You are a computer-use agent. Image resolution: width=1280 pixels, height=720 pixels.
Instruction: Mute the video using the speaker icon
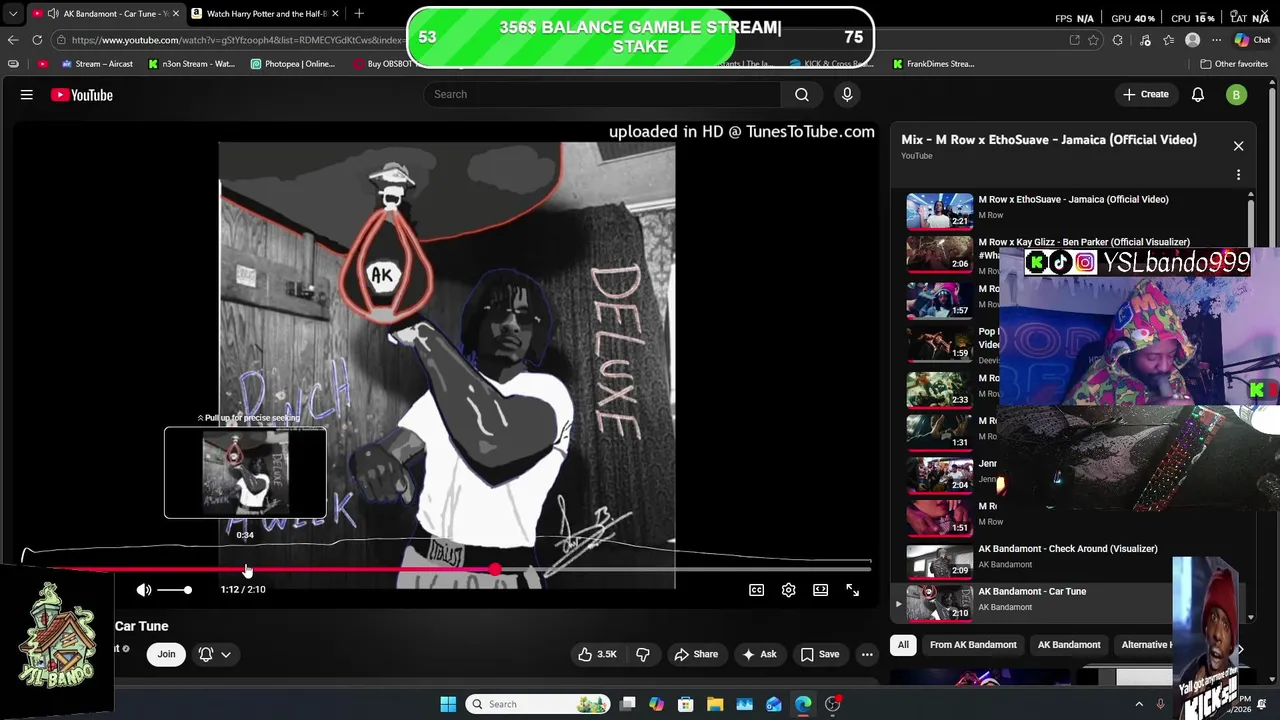tap(144, 590)
